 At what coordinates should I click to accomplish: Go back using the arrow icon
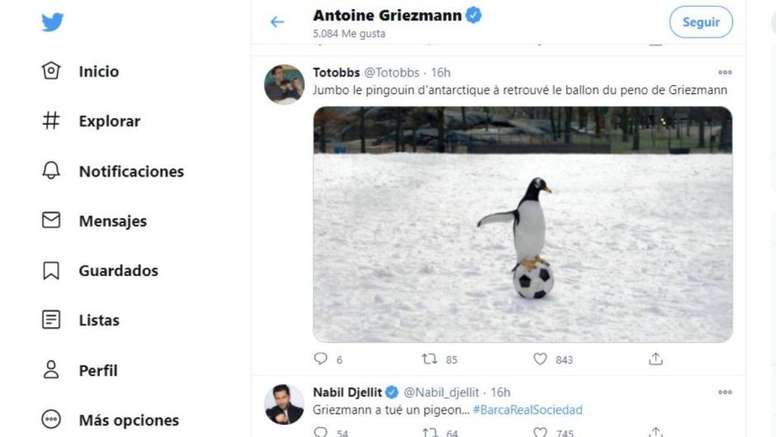point(277,22)
